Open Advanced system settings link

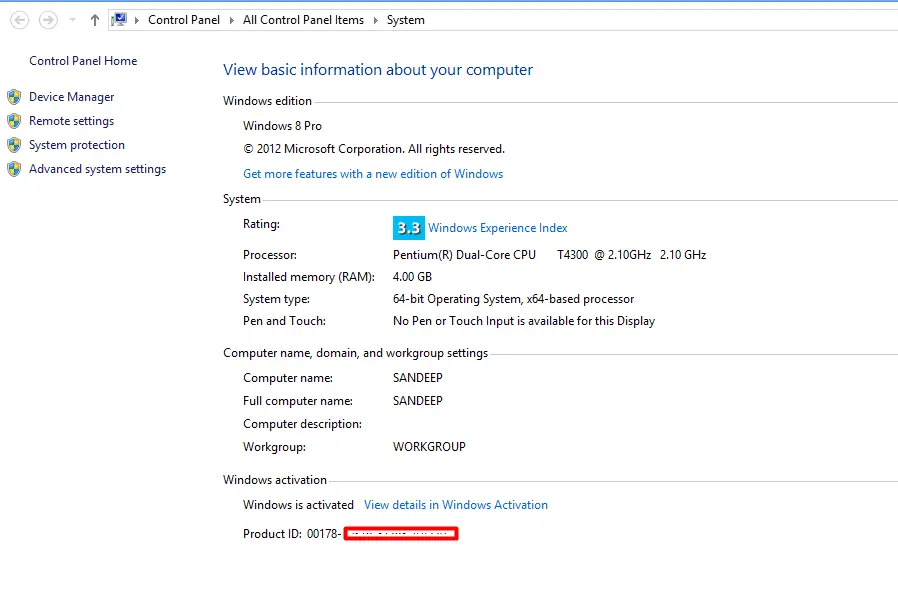[97, 169]
